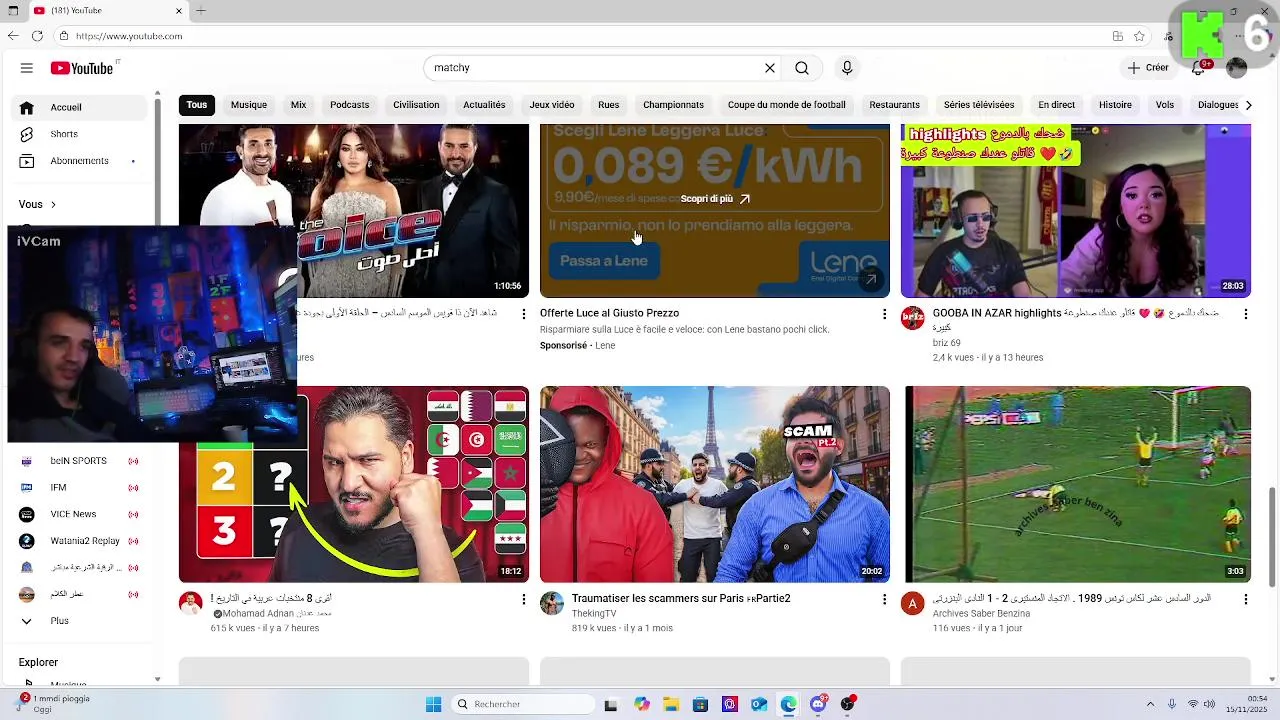This screenshot has height=720, width=1280.
Task: Go back in the browser
Action: pyautogui.click(x=13, y=36)
